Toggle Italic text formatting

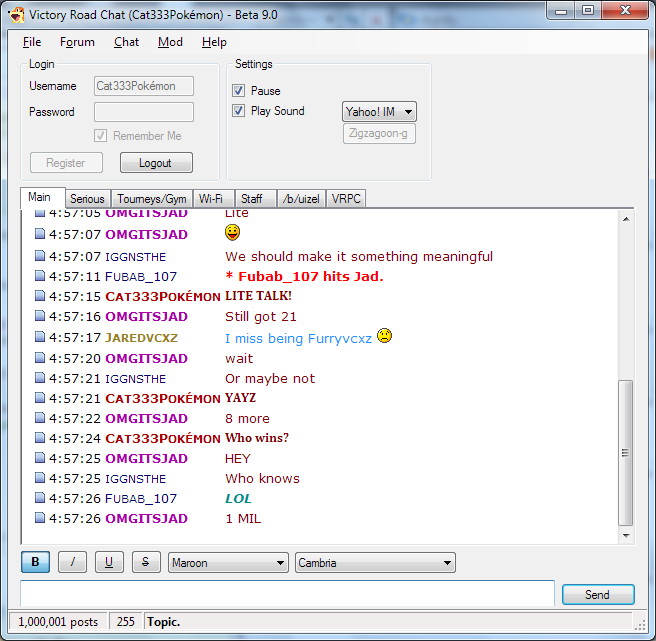(x=72, y=562)
